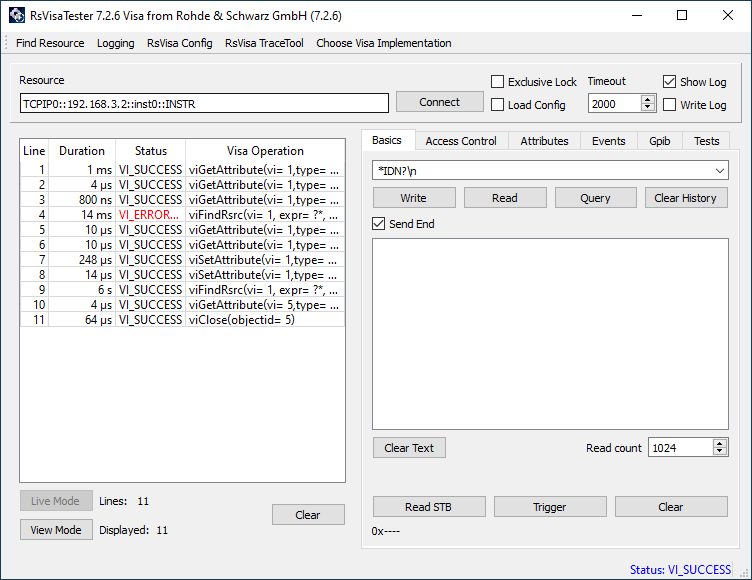
Task: Select the red VI_ERROR status in line 4
Action: coord(149,214)
